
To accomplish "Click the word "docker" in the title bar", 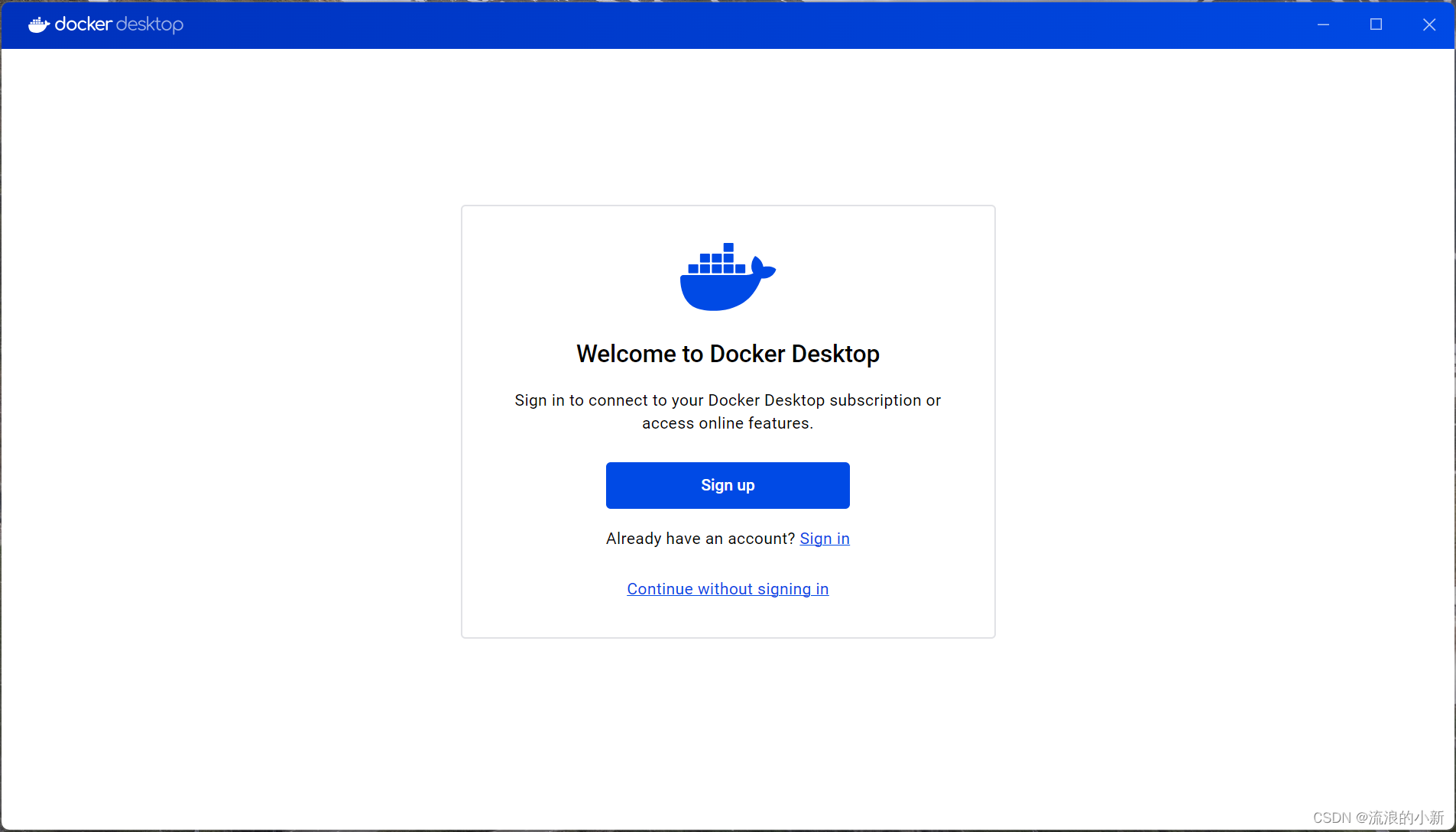I will 83,24.
